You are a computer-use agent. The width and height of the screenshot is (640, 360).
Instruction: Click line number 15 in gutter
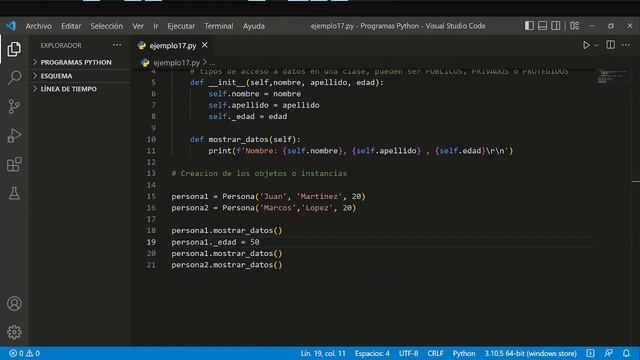151,196
